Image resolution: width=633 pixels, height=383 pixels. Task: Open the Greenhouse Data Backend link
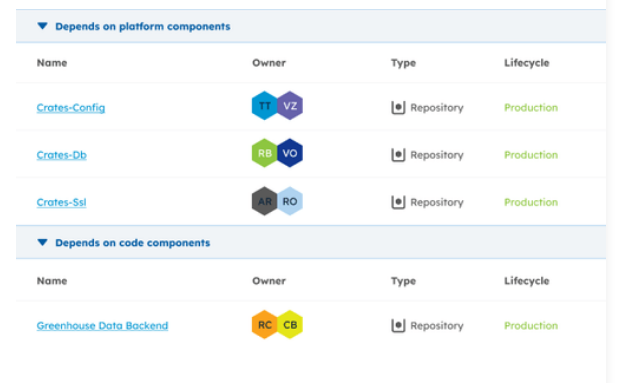pyautogui.click(x=102, y=326)
